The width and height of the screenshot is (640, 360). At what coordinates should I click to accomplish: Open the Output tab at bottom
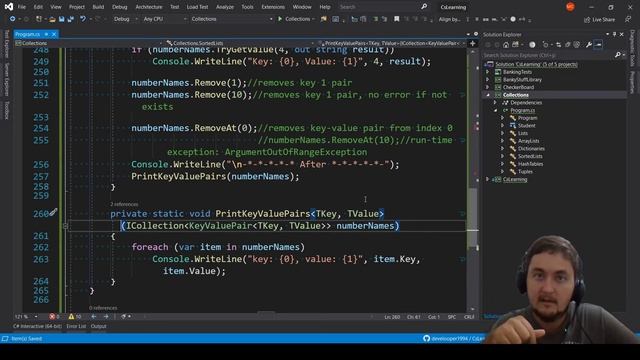pyautogui.click(x=98, y=326)
